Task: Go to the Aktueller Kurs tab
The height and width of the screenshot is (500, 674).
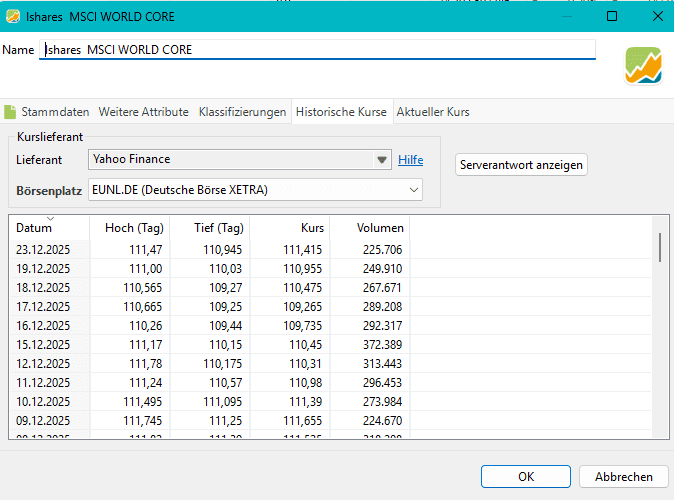Action: point(433,112)
